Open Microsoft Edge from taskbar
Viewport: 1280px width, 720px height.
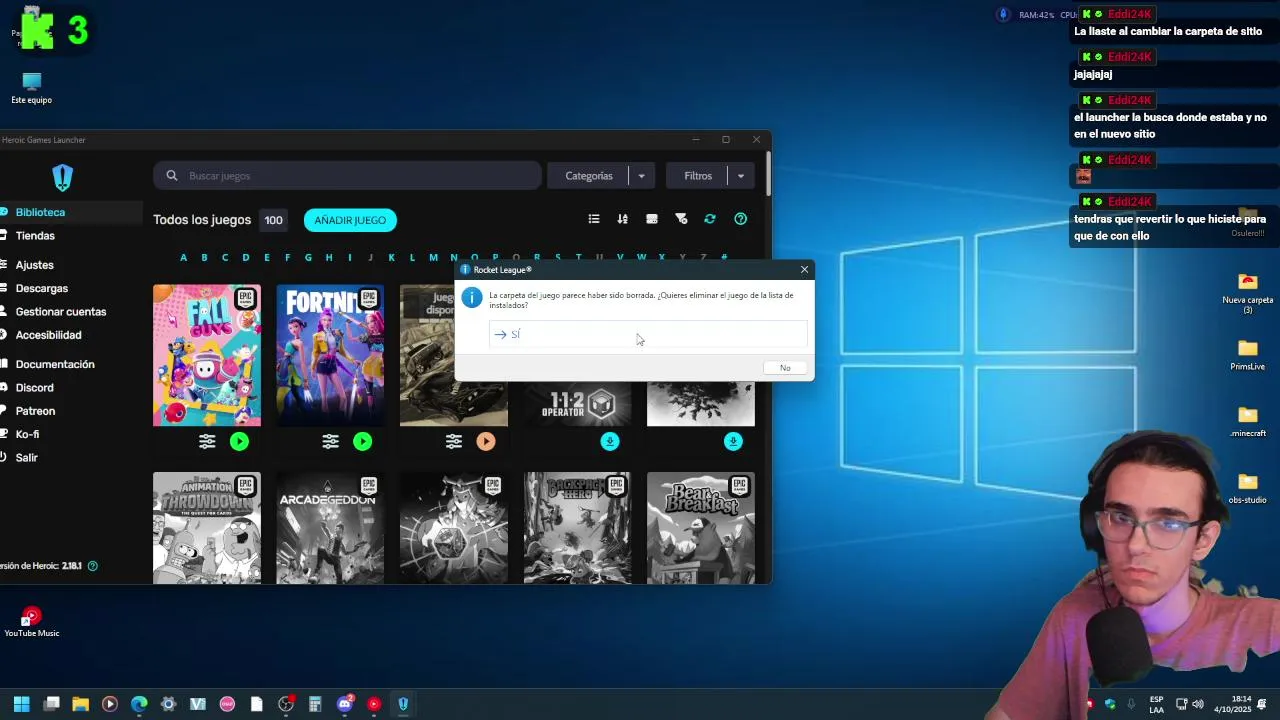click(139, 704)
